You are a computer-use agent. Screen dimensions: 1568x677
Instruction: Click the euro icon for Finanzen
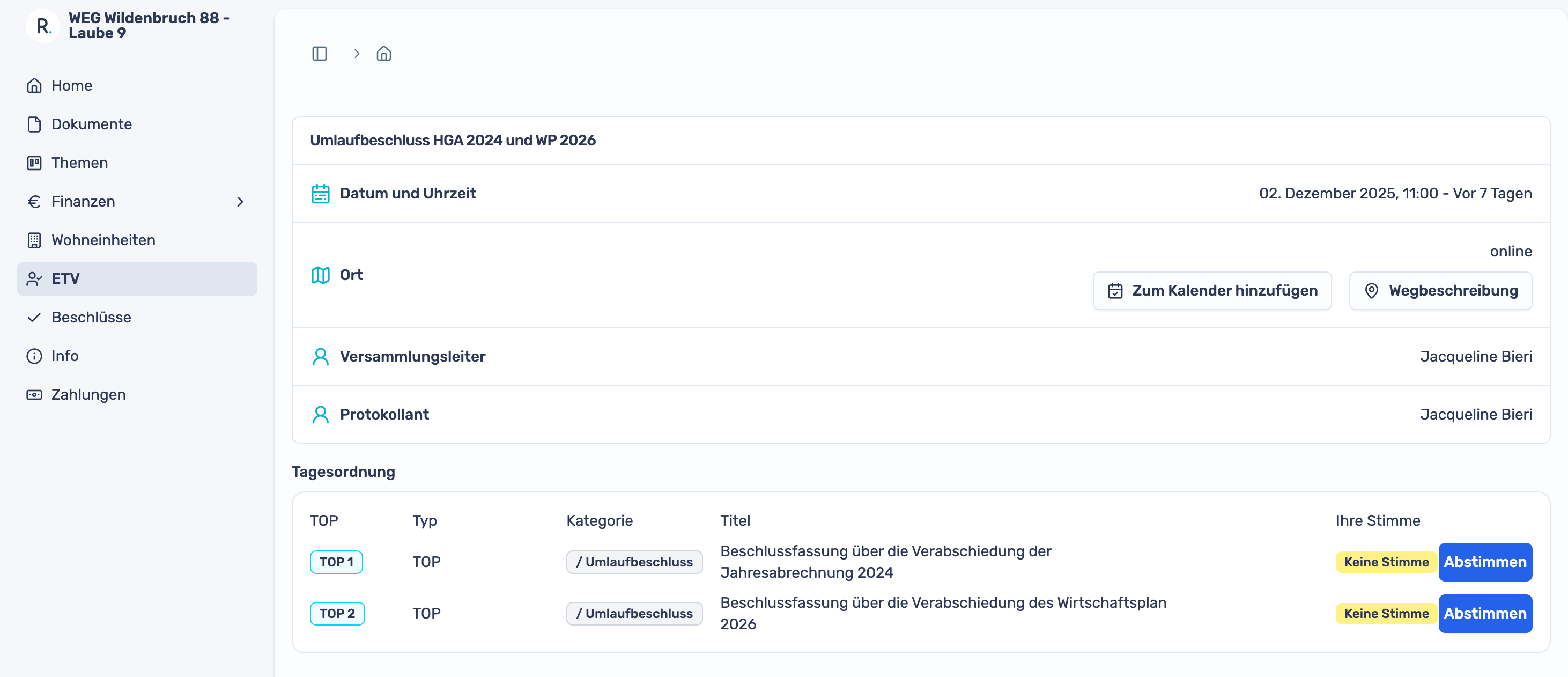tap(34, 202)
